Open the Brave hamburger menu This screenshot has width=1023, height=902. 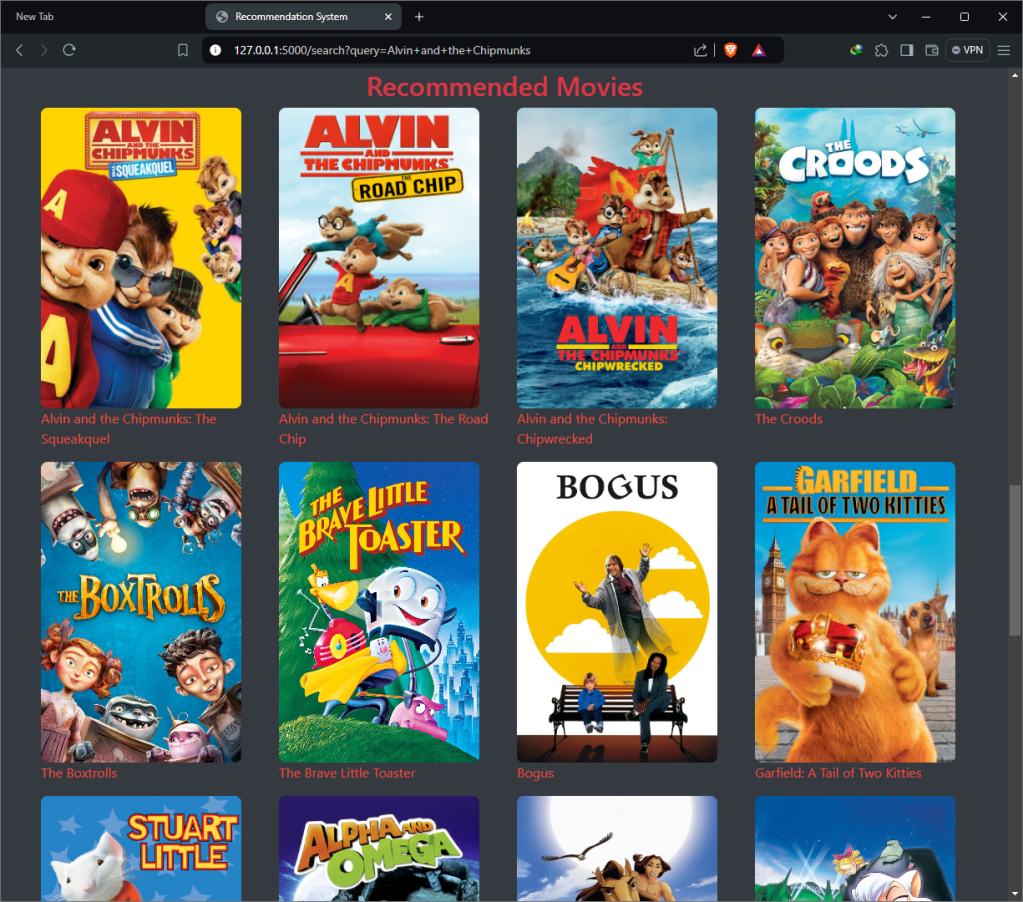point(1004,50)
